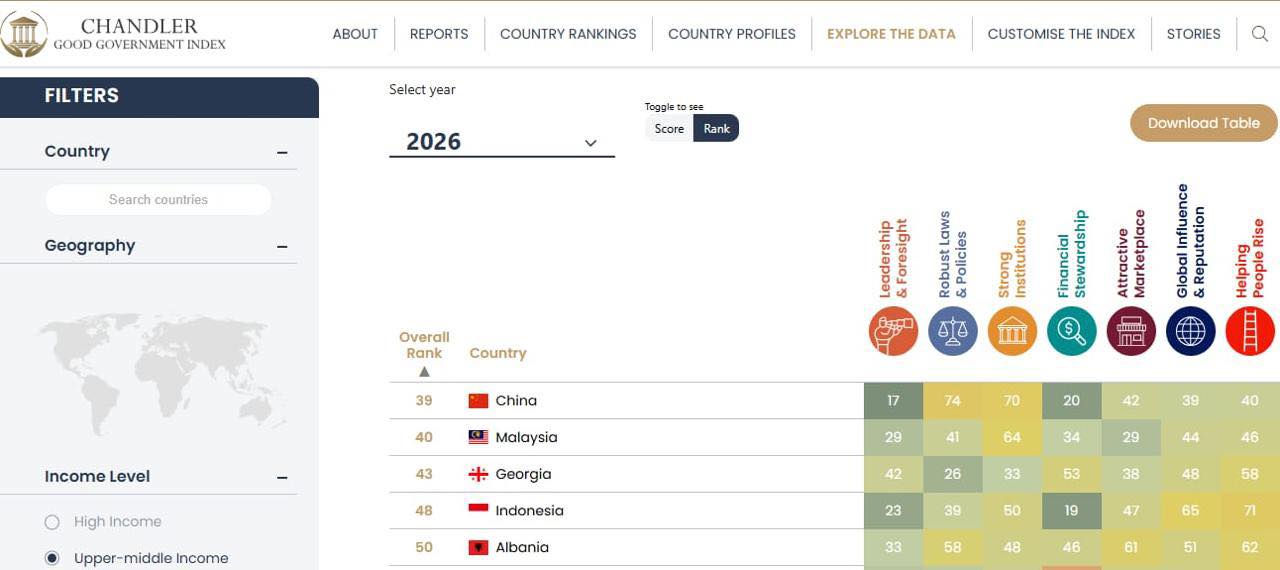
Task: Click the Helping People Rise ladder icon
Action: click(x=1250, y=331)
